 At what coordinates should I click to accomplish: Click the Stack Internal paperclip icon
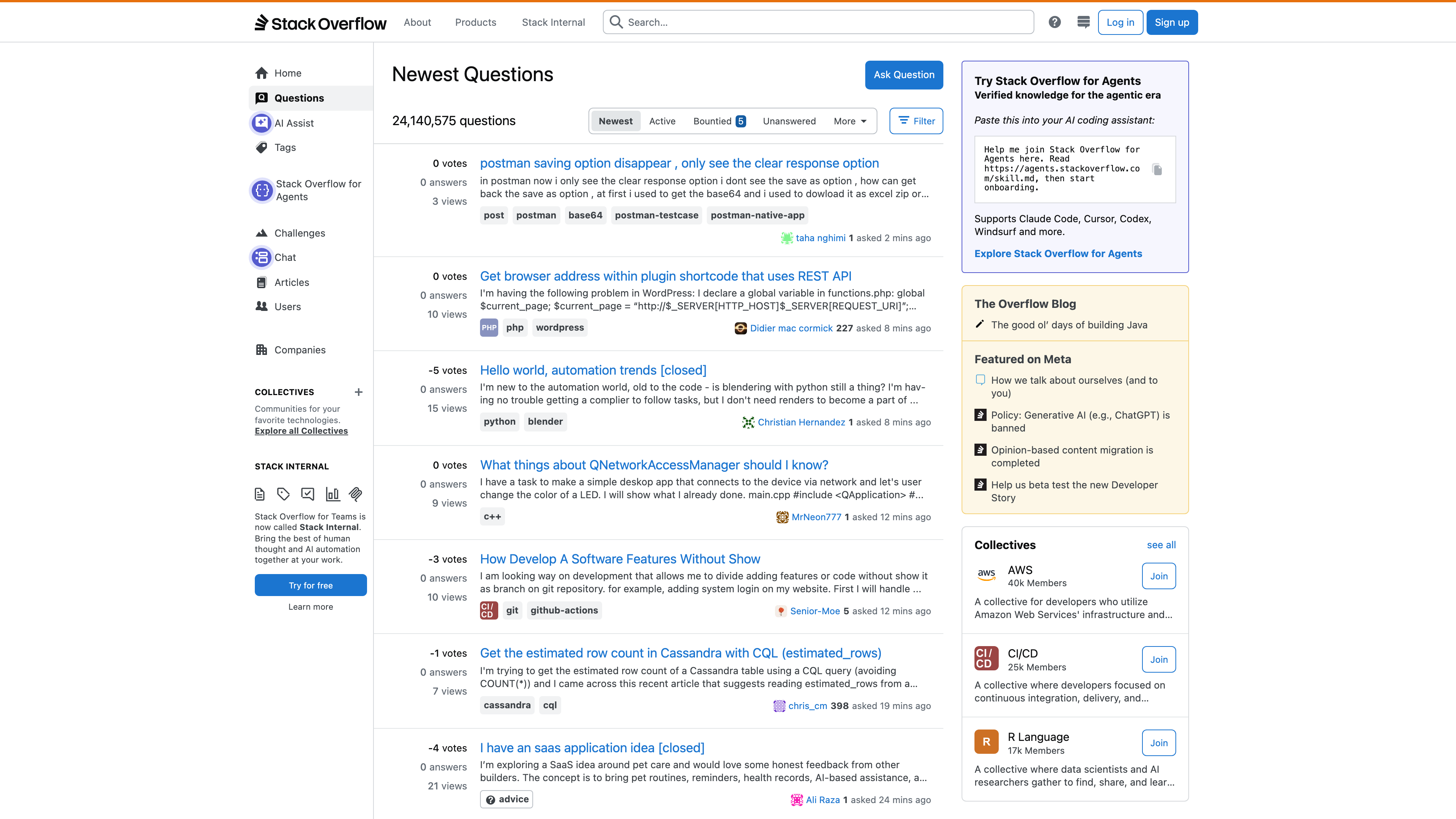click(x=356, y=494)
